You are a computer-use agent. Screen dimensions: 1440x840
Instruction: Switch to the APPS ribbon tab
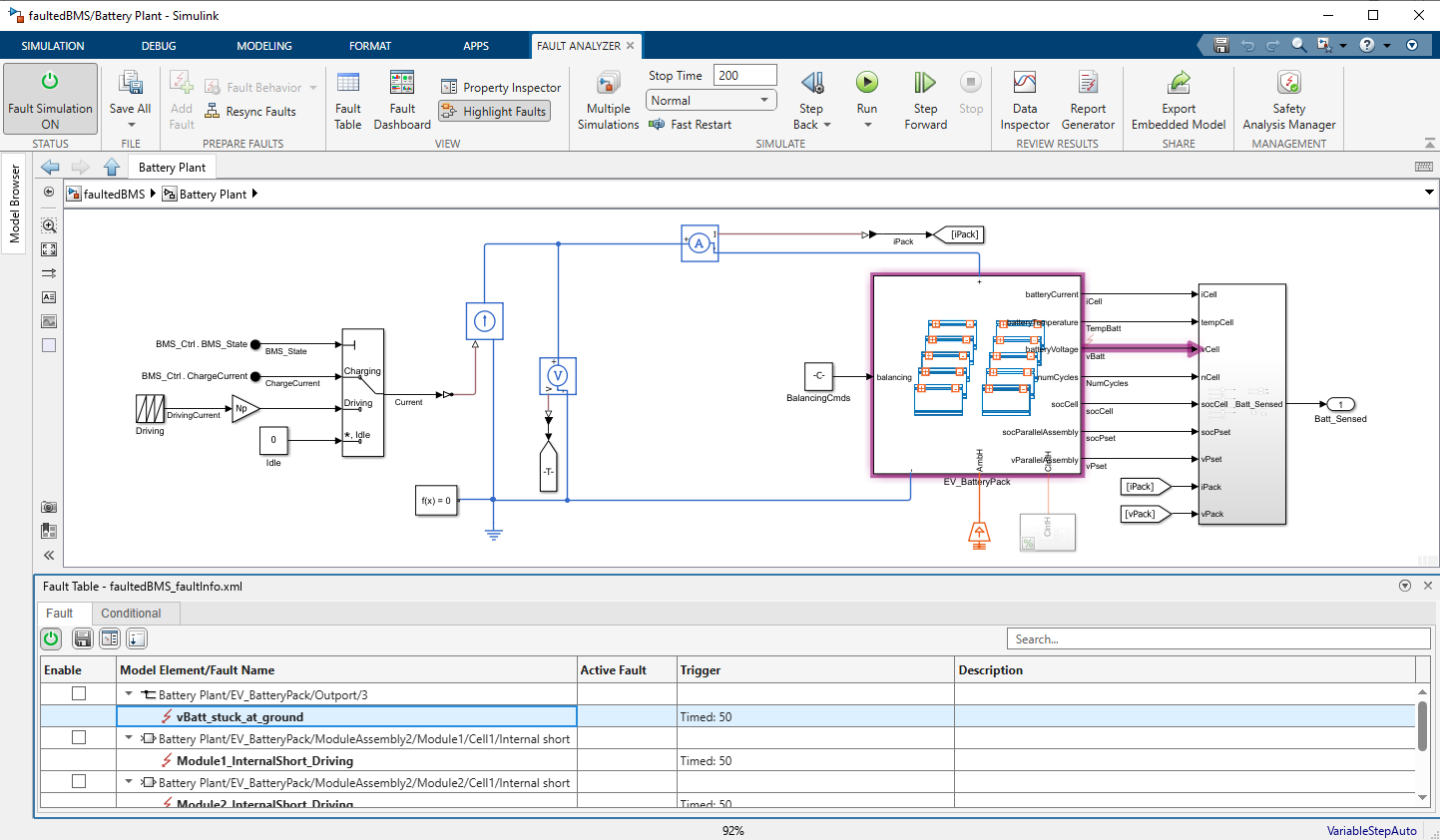[476, 46]
